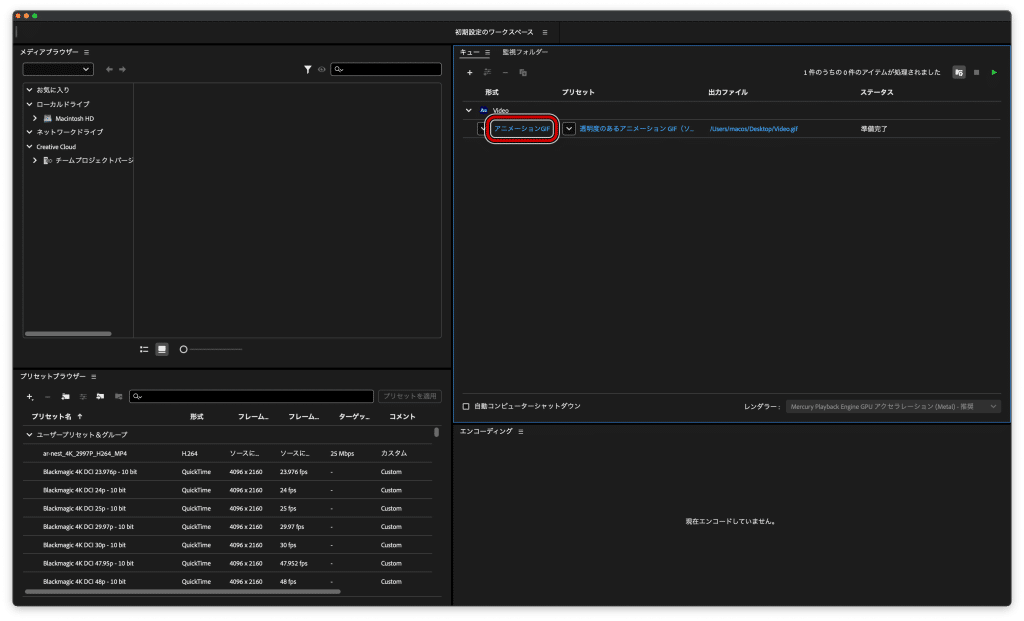Screen dimensions: 1024x621
Task: Start the queue with the green play button
Action: [994, 72]
